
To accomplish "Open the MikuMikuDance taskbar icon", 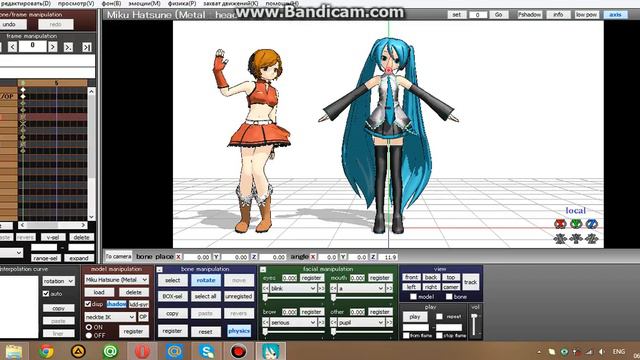I will coord(270,351).
